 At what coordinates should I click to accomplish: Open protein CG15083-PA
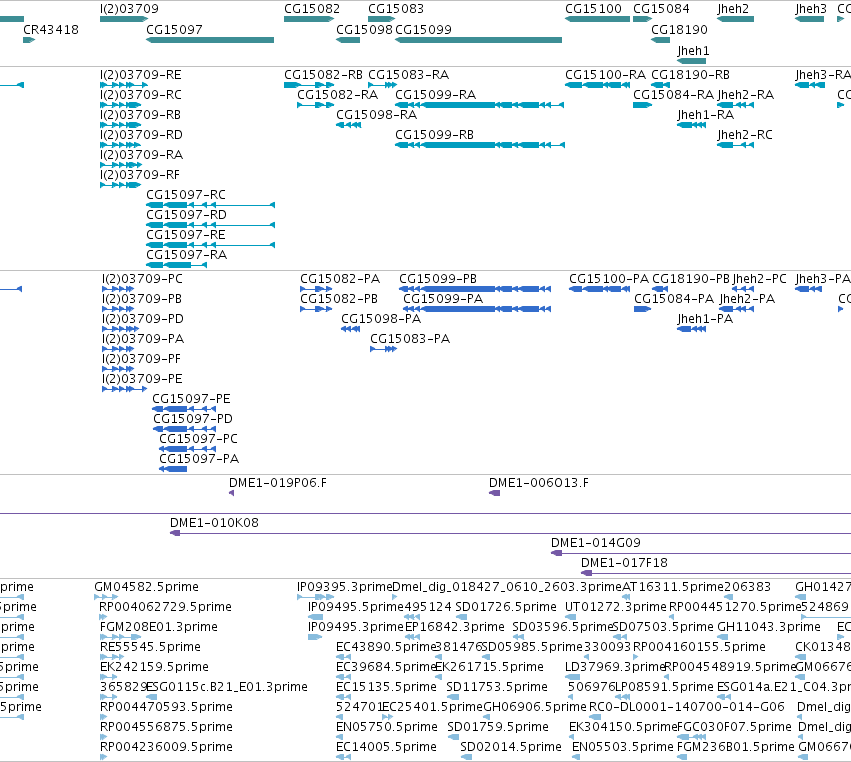pos(410,339)
